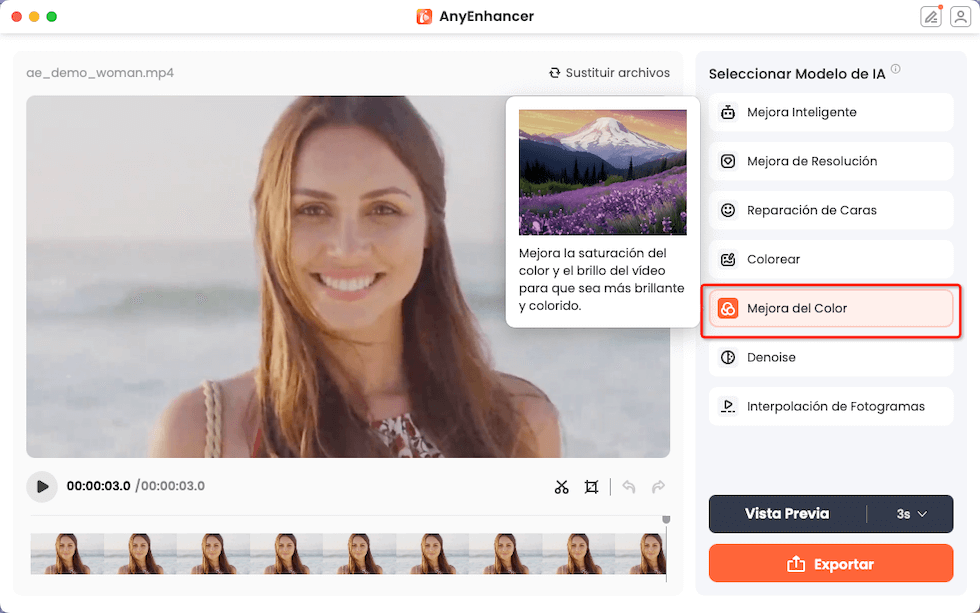Open the trim tool with scissors icon
Viewport: 980px width, 613px height.
(x=562, y=487)
